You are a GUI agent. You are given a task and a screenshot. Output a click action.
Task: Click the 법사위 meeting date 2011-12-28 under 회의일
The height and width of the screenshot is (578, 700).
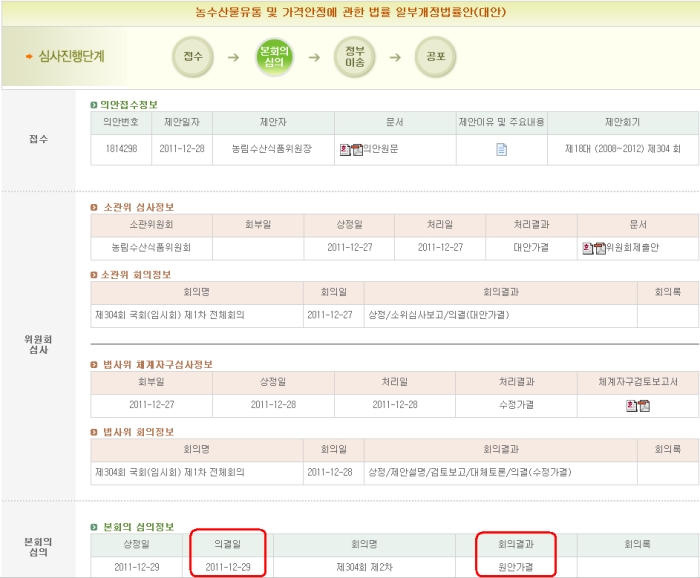point(329,472)
